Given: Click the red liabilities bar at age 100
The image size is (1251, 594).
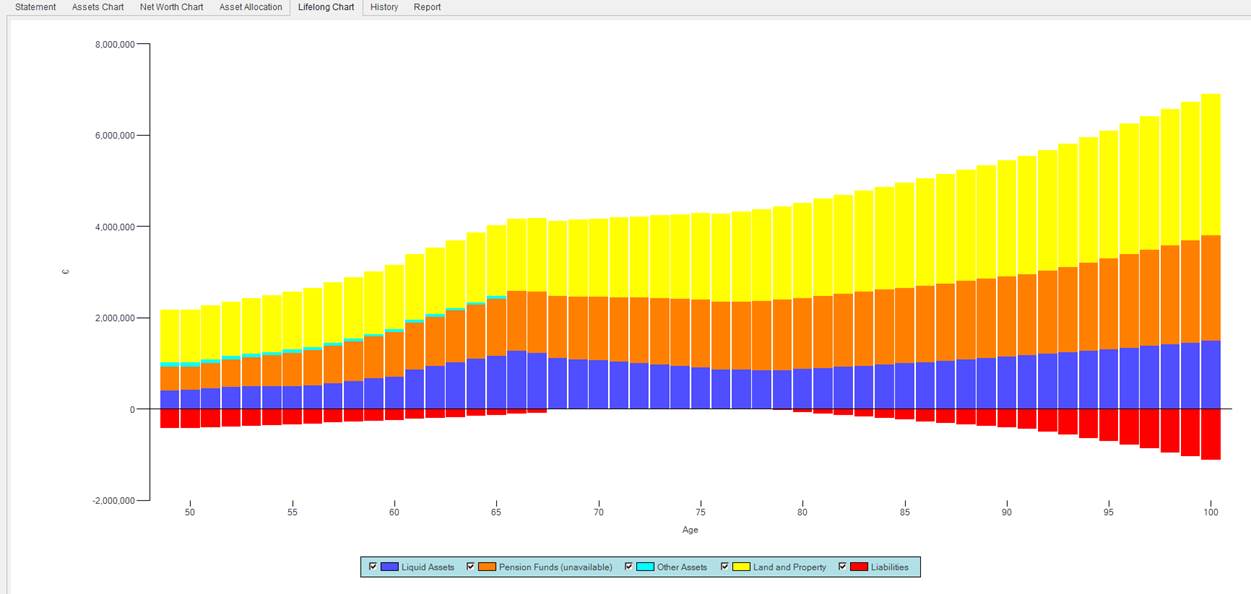Looking at the screenshot, I should (1210, 434).
